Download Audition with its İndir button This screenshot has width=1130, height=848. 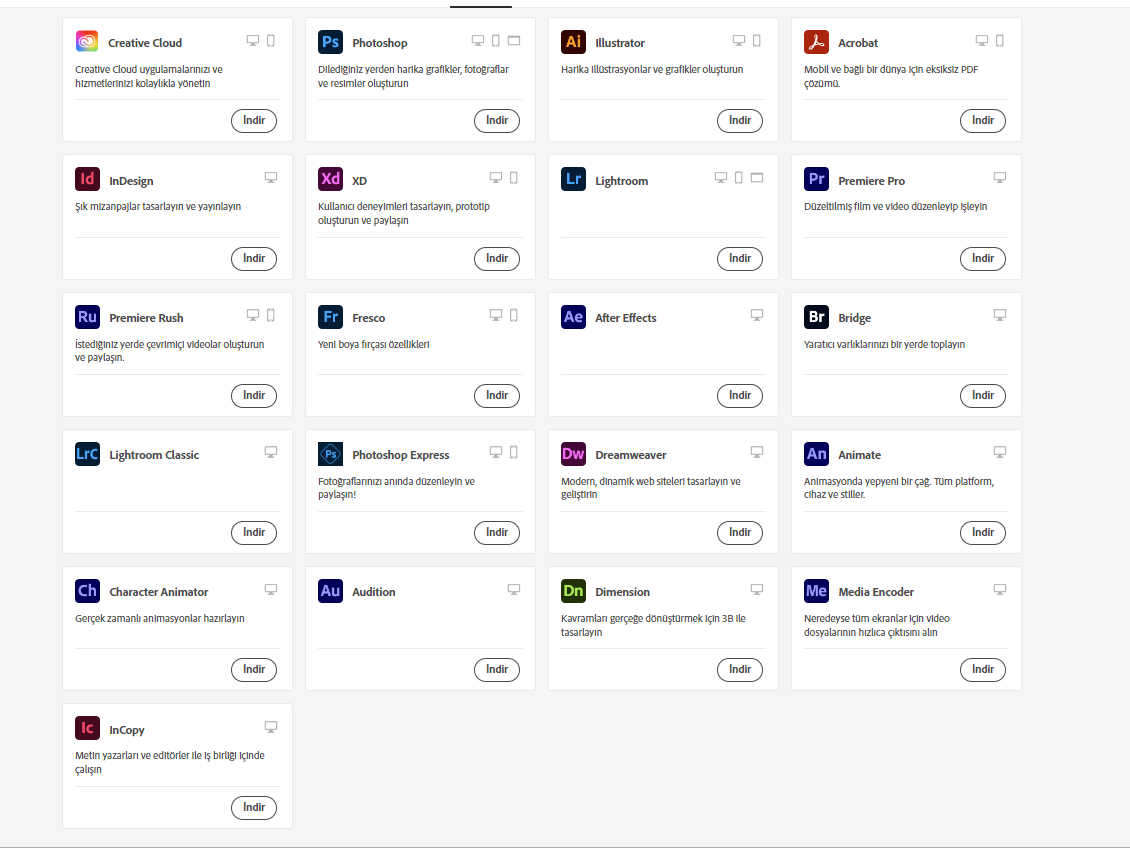[x=497, y=669]
